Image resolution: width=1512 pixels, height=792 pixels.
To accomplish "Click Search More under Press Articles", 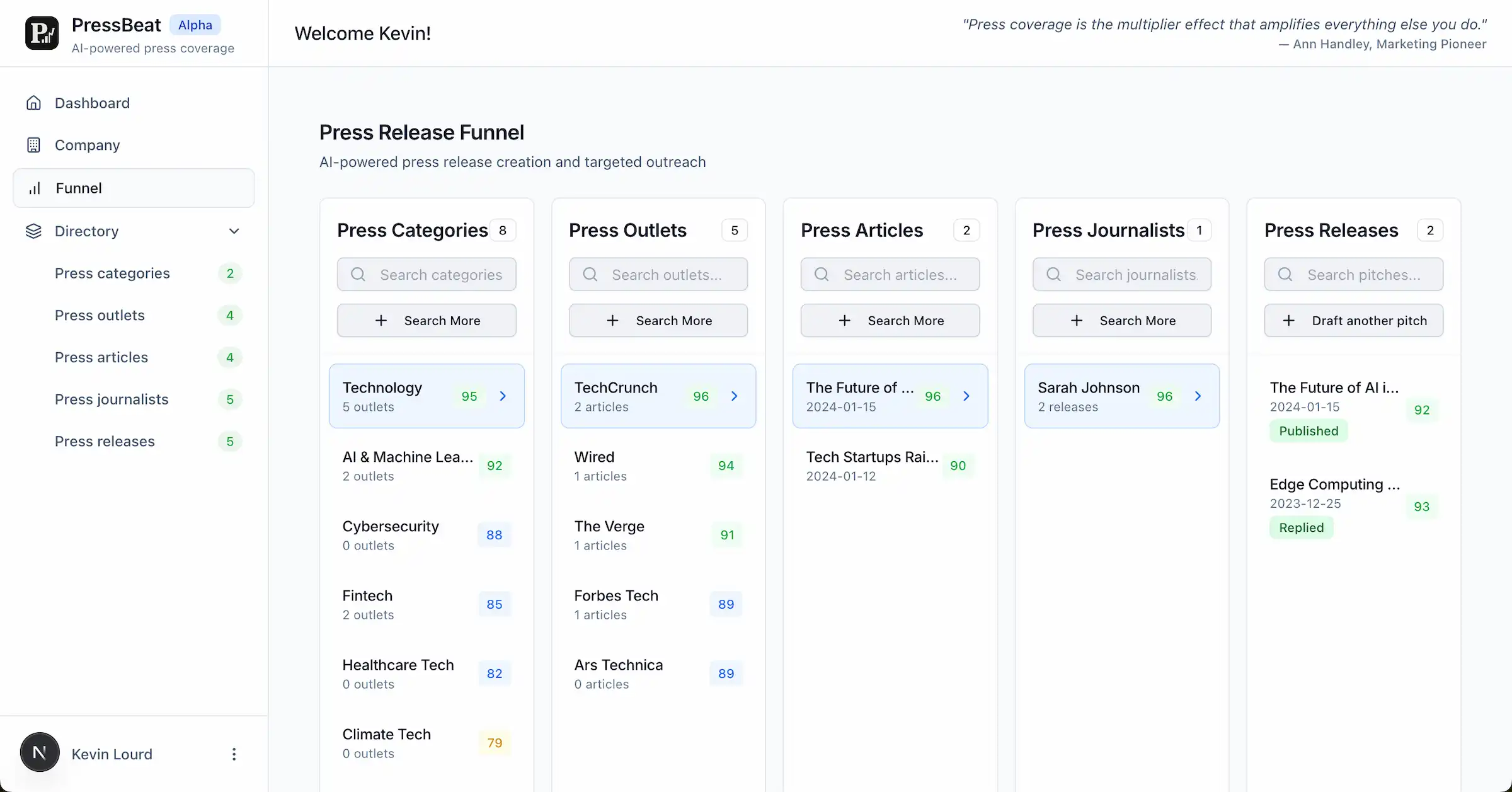I will tap(890, 321).
